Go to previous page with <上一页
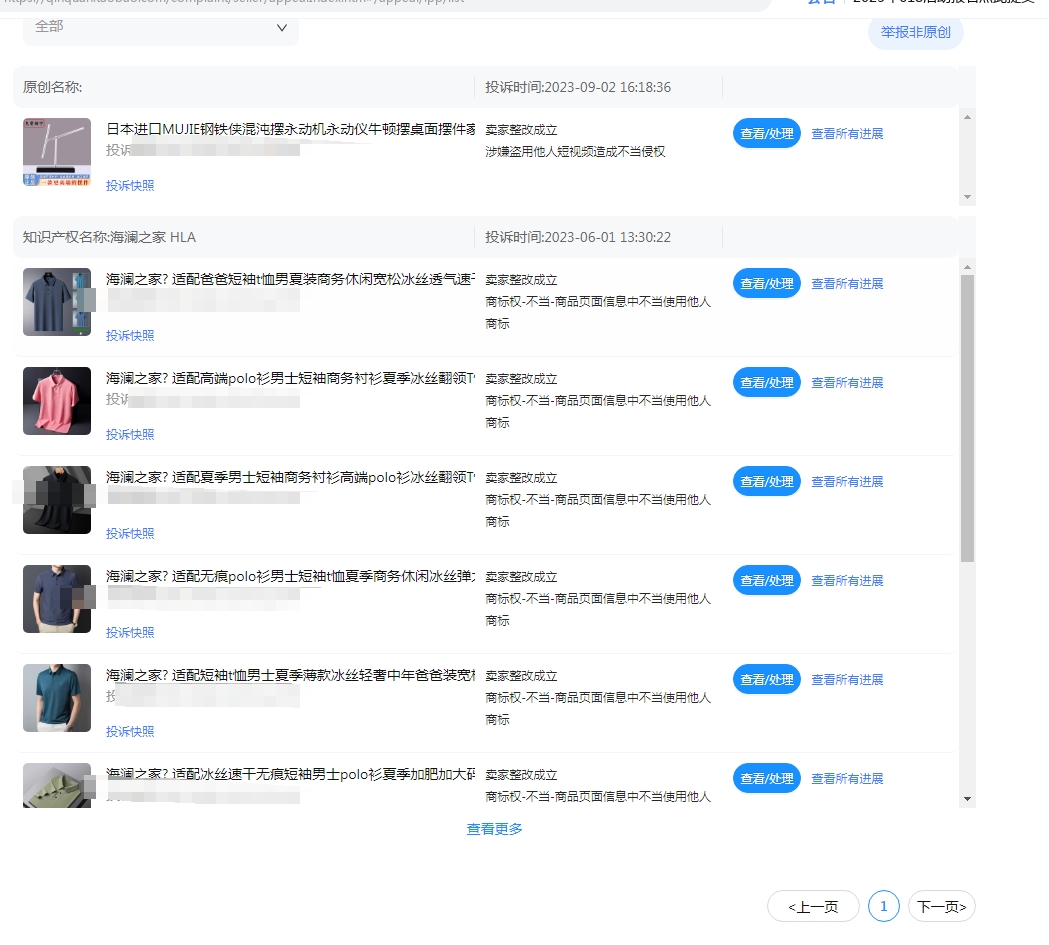 [x=813, y=906]
